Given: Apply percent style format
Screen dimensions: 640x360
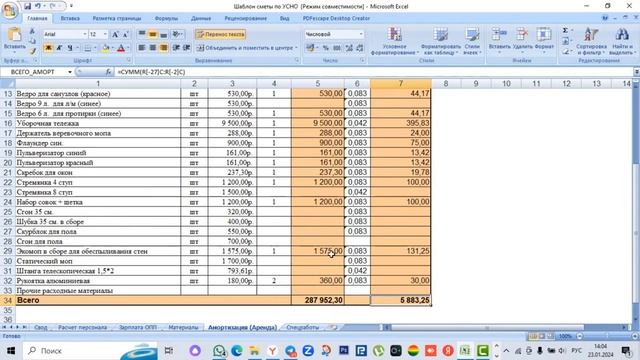Looking at the screenshot, I should 326,48.
